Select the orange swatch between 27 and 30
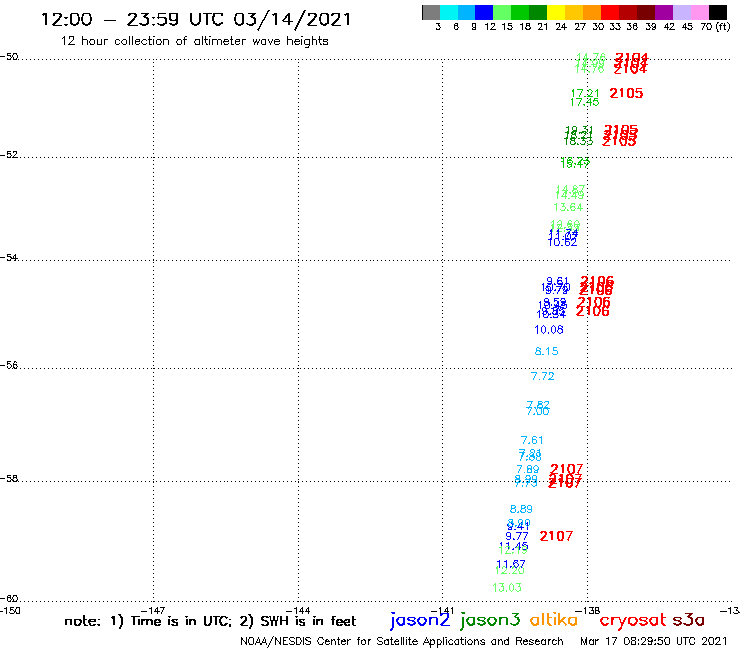The height and width of the screenshot is (650, 740). 591,12
